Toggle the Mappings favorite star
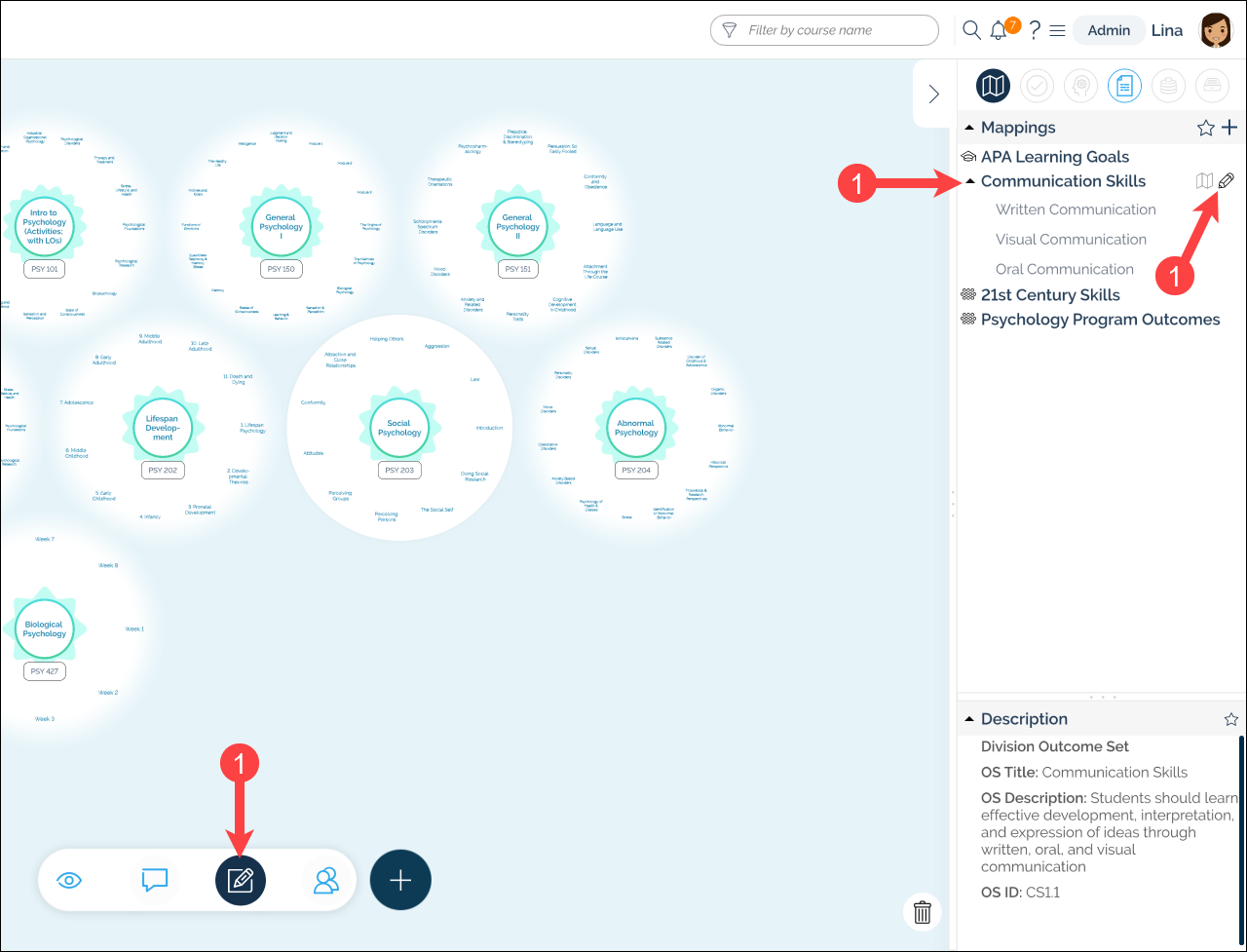This screenshot has width=1247, height=952. [x=1205, y=128]
